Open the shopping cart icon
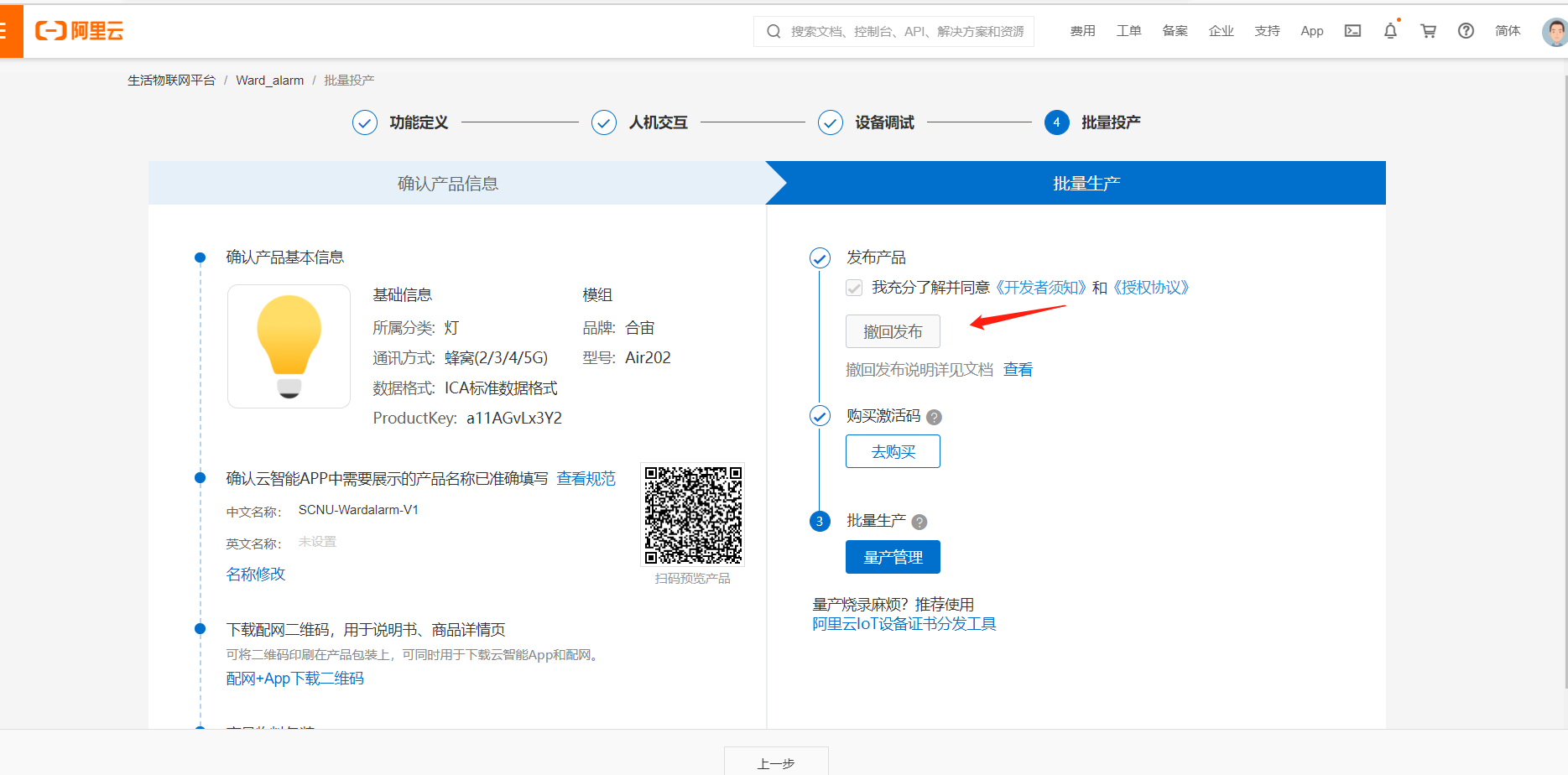Image resolution: width=1568 pixels, height=775 pixels. tap(1428, 31)
